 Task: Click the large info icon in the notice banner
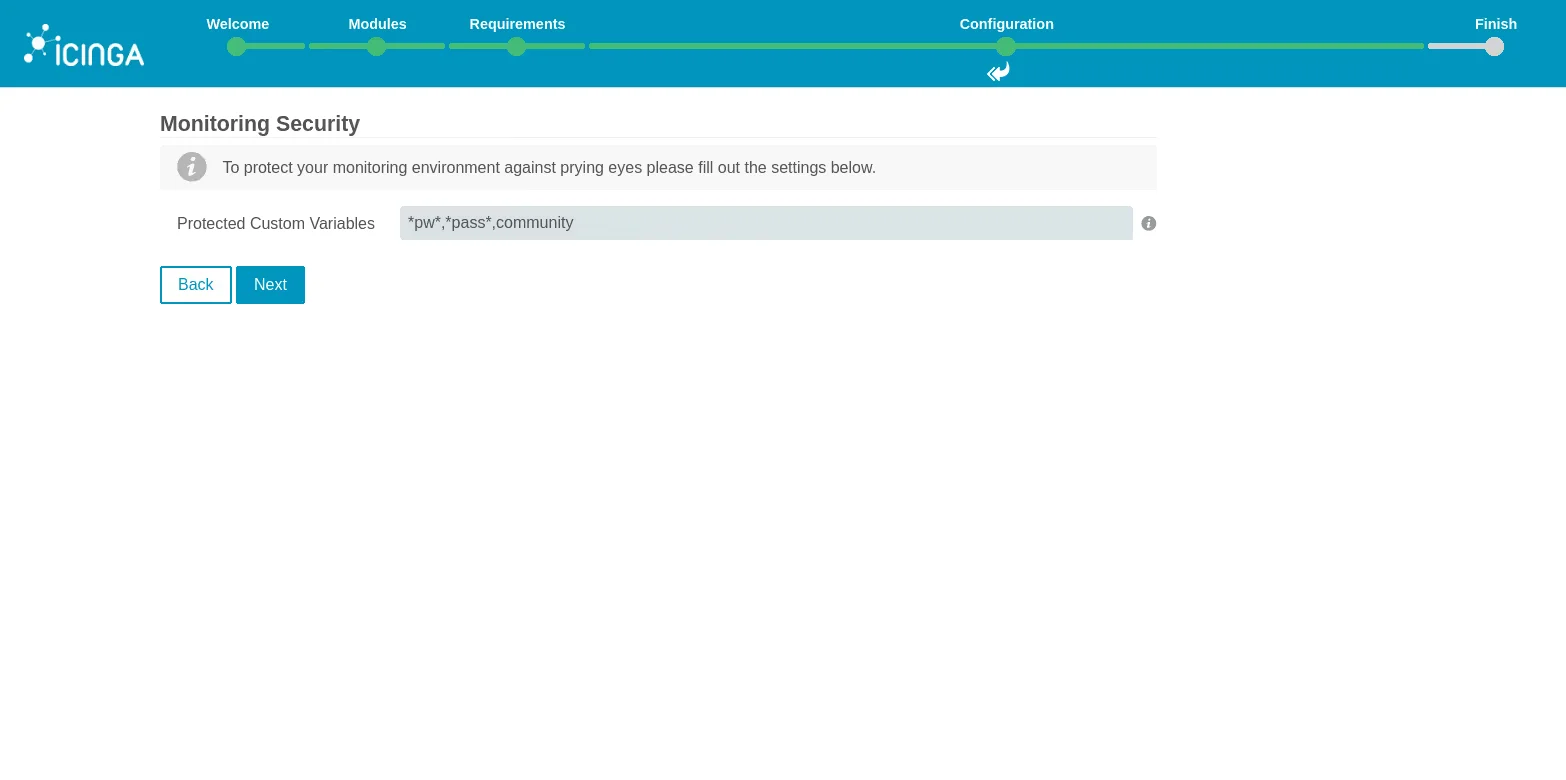[192, 167]
